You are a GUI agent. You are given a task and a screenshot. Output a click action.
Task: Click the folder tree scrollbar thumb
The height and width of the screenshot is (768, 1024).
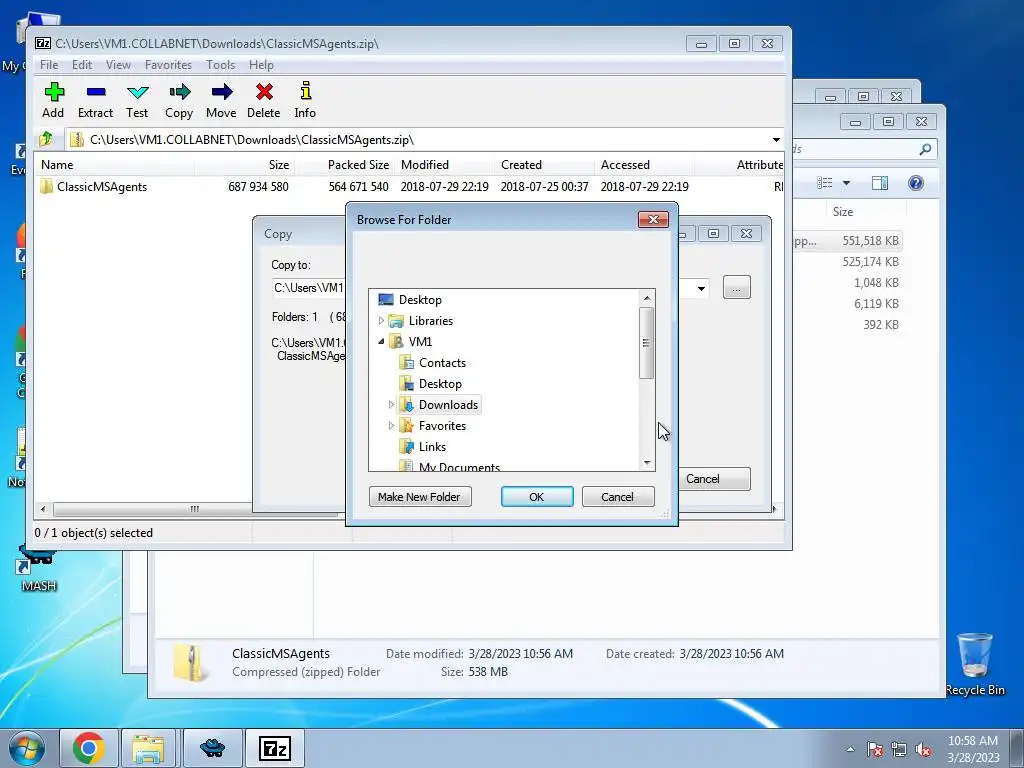[x=647, y=343]
